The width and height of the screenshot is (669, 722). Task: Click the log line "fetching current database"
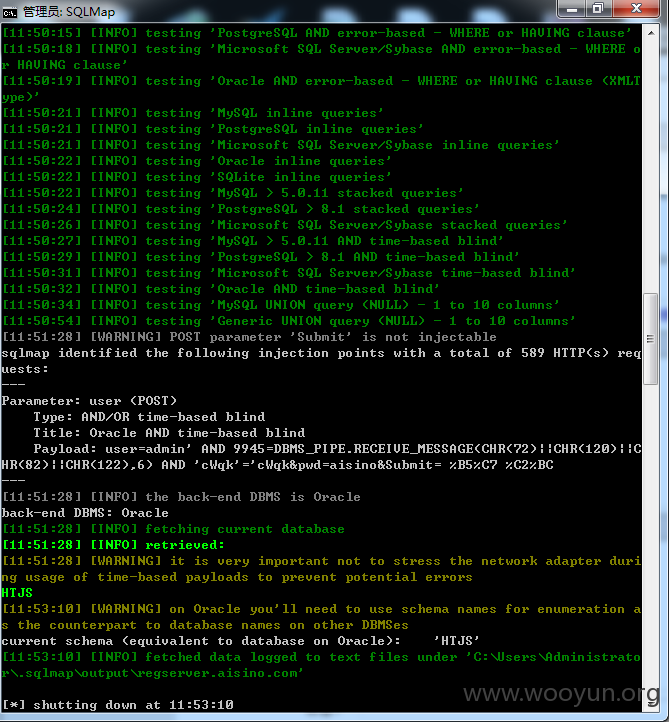(174, 529)
